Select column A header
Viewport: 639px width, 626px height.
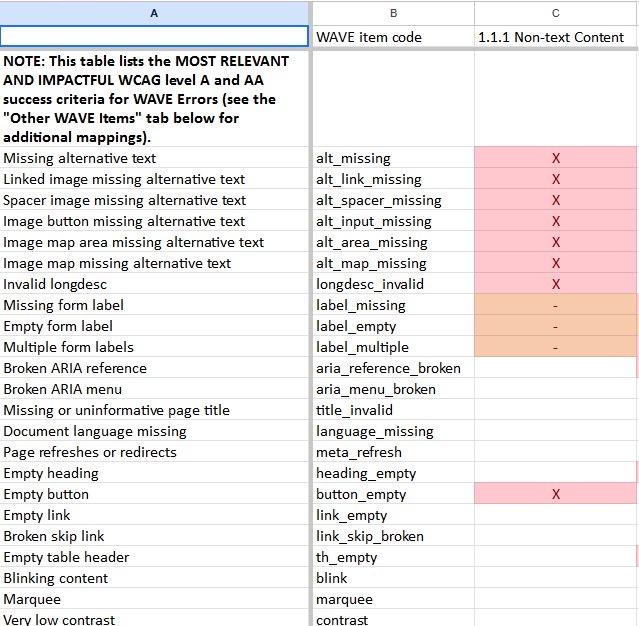154,13
